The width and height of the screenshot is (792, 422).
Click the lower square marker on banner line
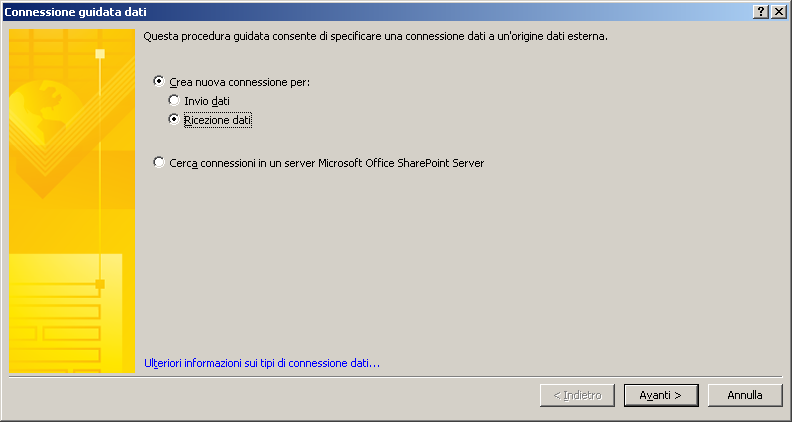tap(100, 284)
